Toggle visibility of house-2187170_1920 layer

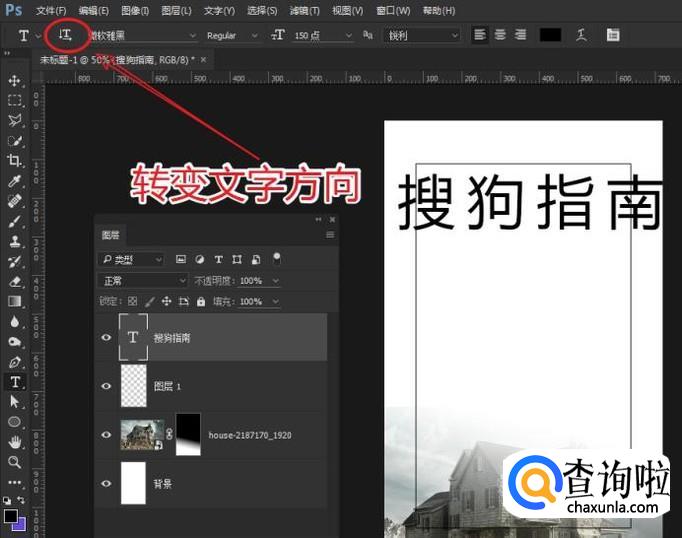(106, 435)
